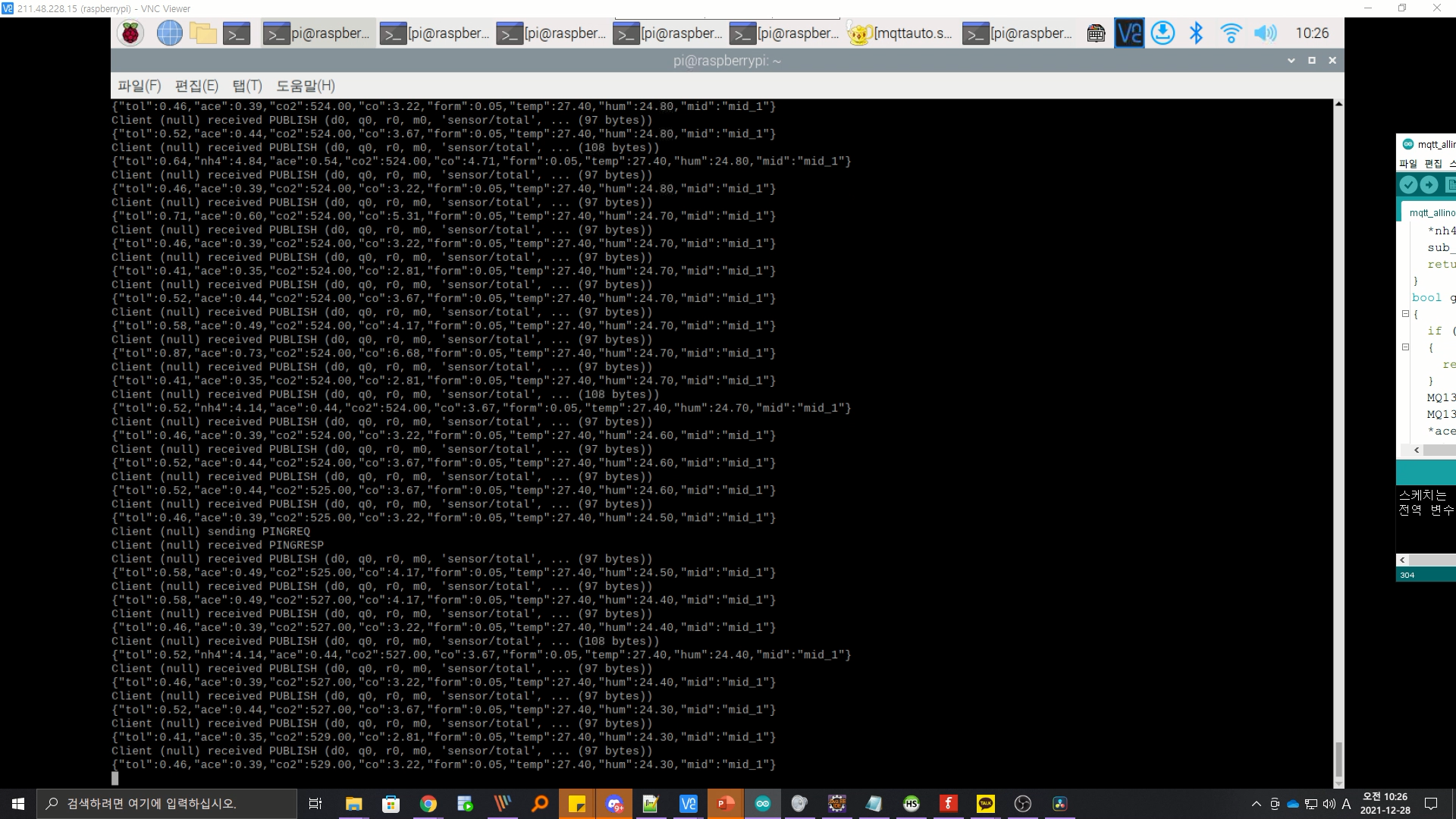Screen dimensions: 1456x819
Task: Open OneDrive cloud tray icon
Action: point(1293,804)
